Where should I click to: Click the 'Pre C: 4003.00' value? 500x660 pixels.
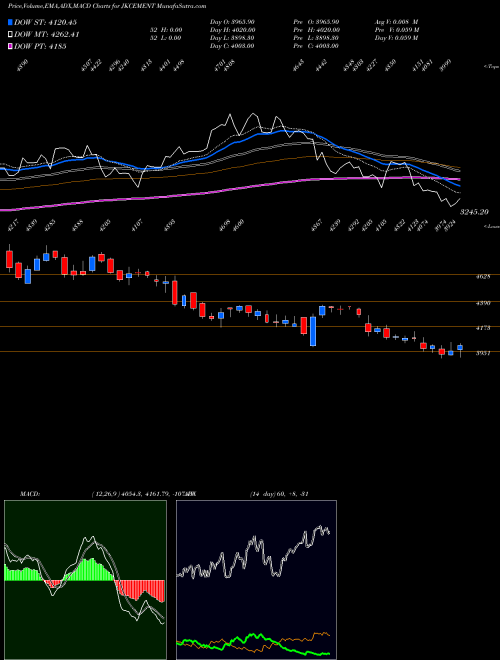point(316,46)
